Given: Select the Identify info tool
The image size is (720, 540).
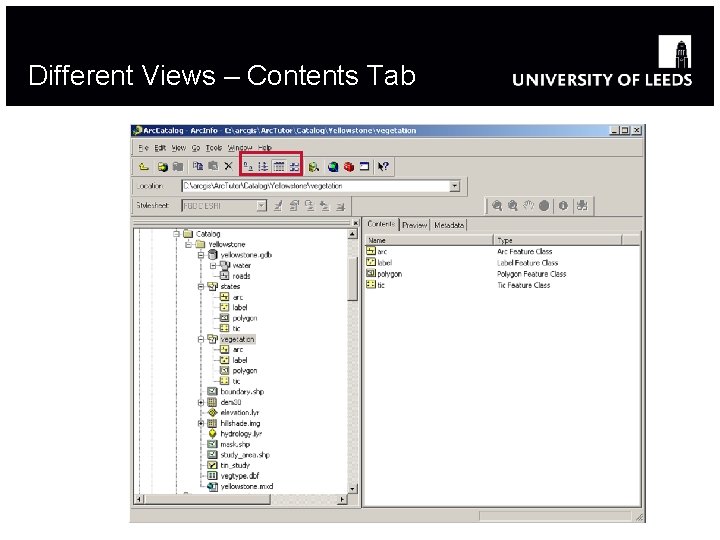Looking at the screenshot, I should click(563, 206).
